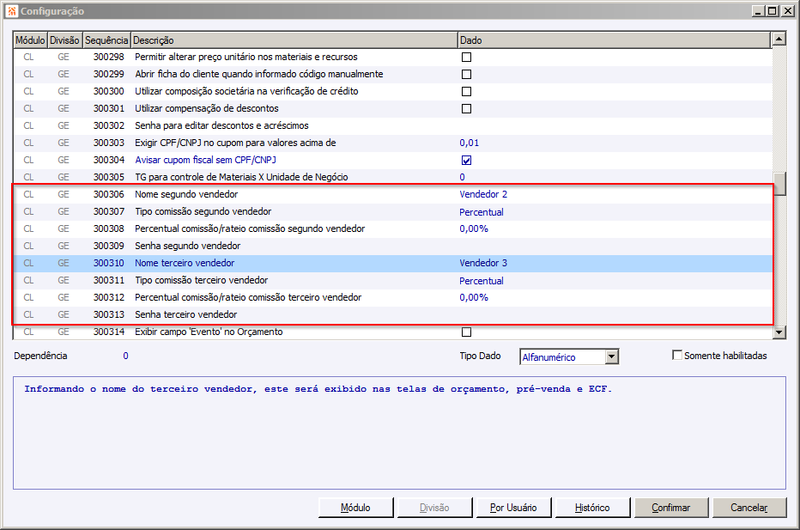The image size is (800, 530).
Task: Maximize the Configuração window
Action: pos(772,11)
